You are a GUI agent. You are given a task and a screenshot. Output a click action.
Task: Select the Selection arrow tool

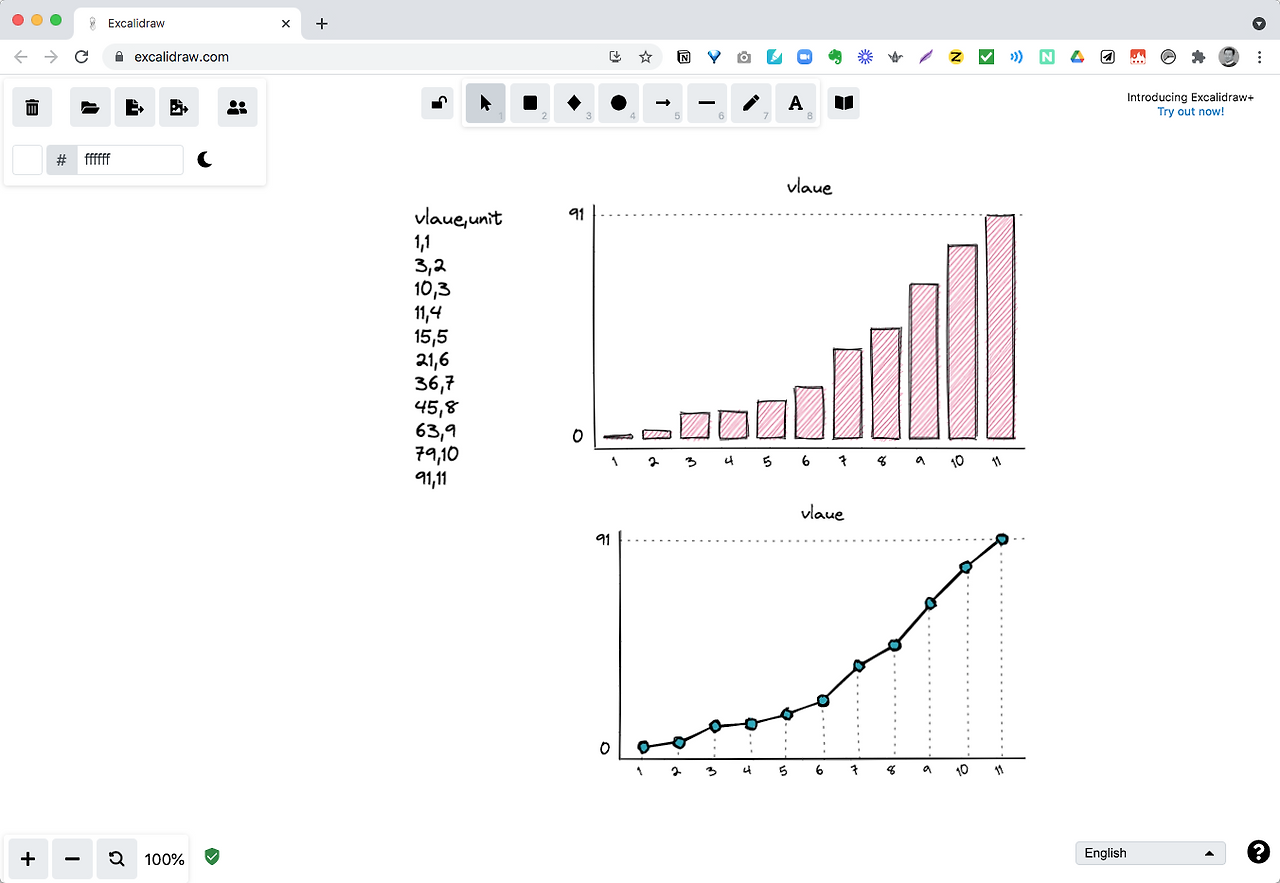coord(486,103)
